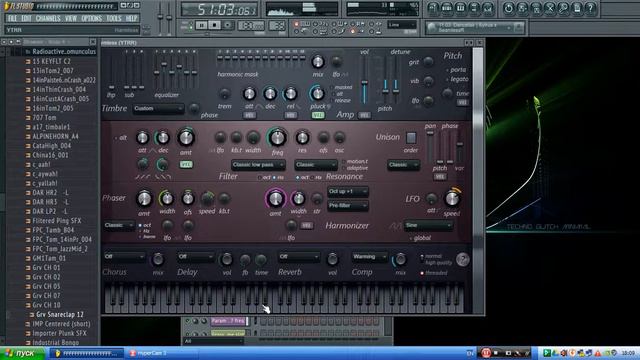Select Filtered Ping SFX in browser
Image resolution: width=640 pixels, height=360 pixels.
(56, 221)
